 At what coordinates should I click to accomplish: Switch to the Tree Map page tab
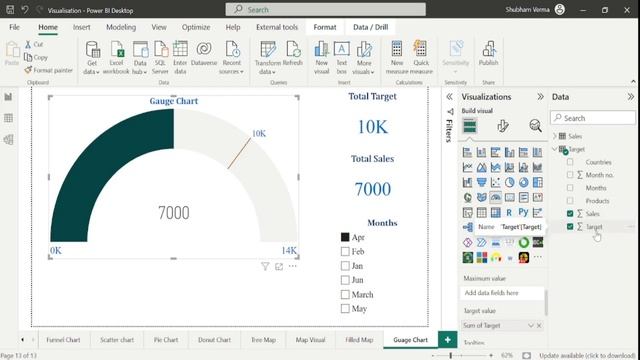pyautogui.click(x=263, y=340)
